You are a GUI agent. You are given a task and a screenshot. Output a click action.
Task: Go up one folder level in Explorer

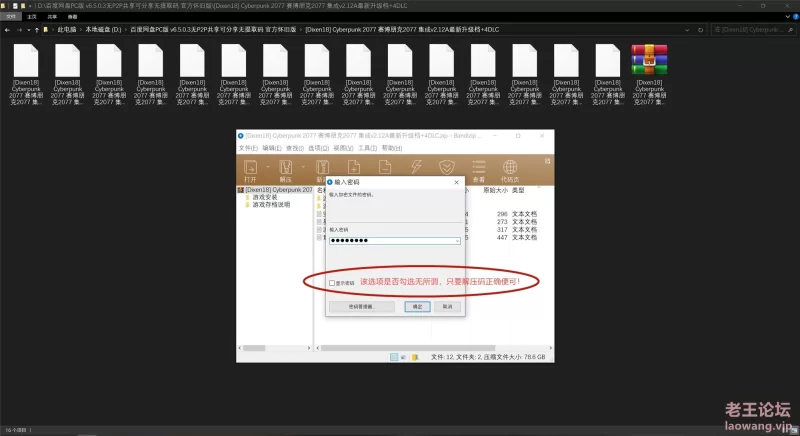tap(37, 30)
